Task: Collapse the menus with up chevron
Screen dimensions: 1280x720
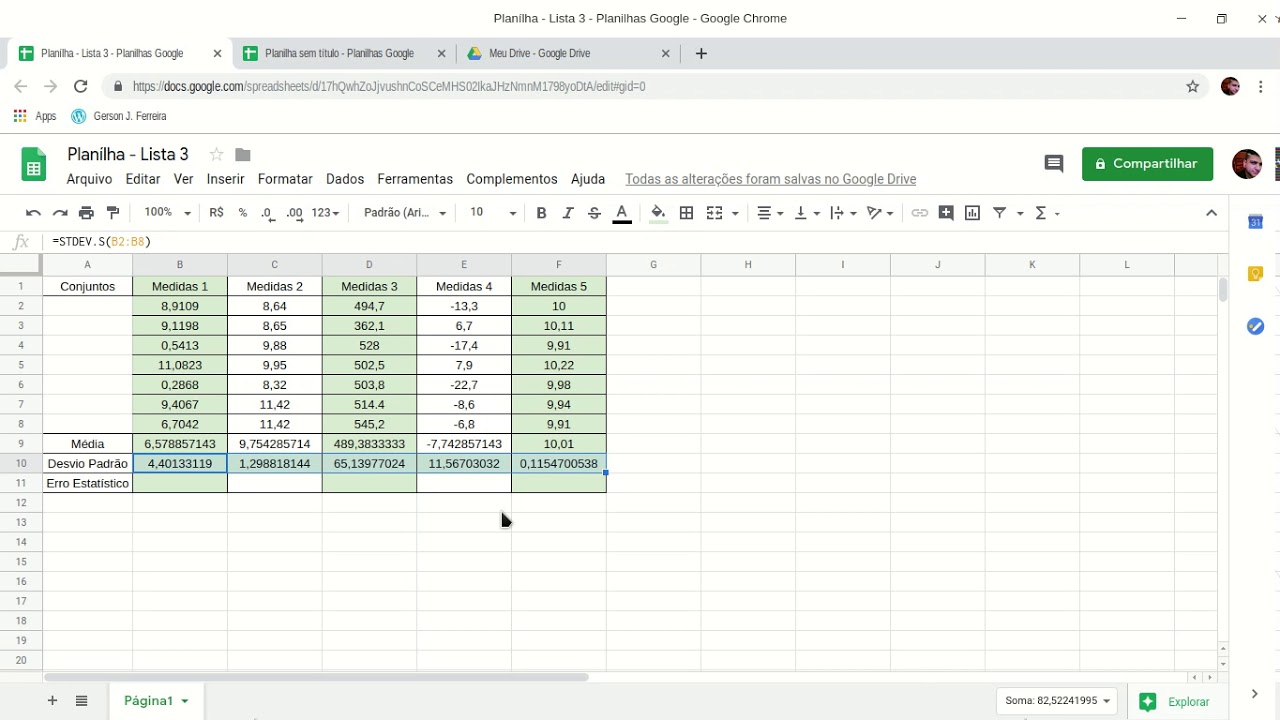Action: pos(1211,213)
